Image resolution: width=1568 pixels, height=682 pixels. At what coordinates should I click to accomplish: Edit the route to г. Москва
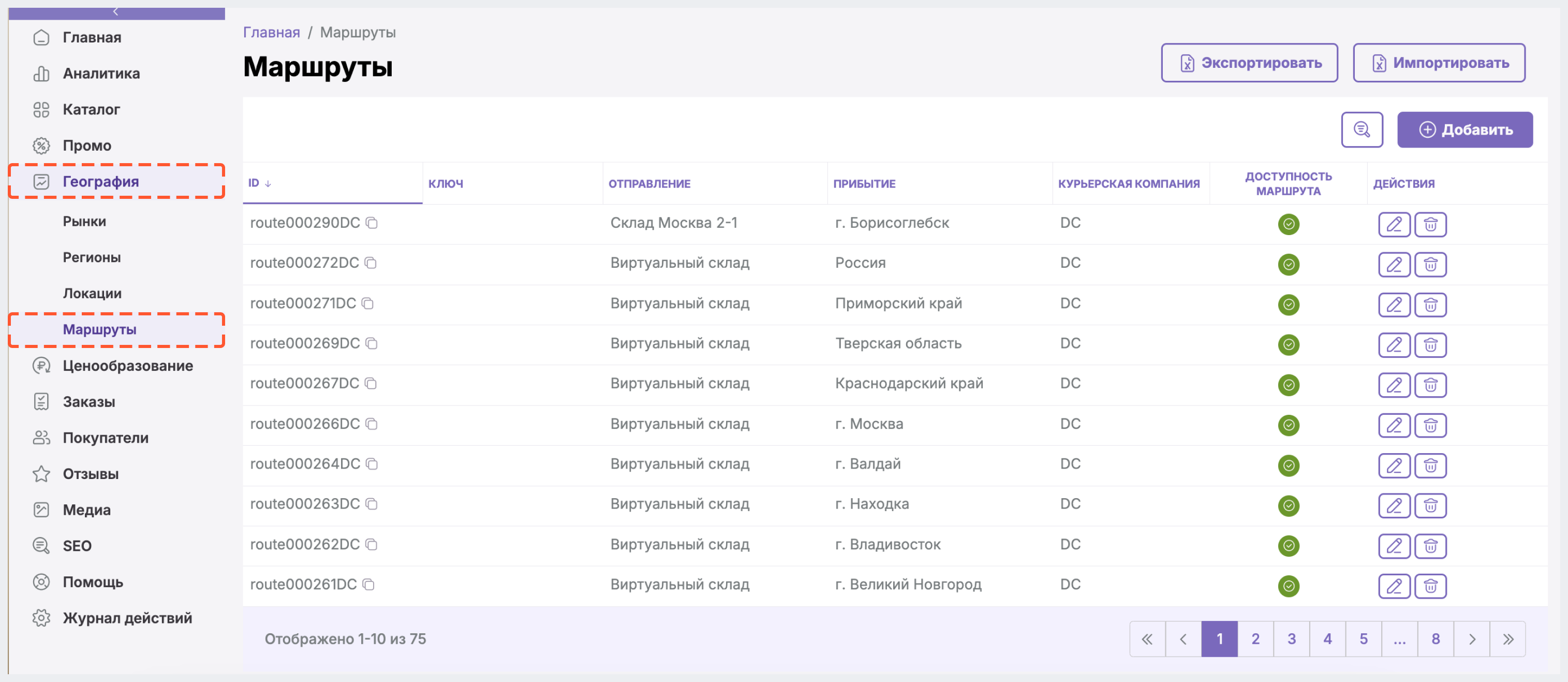[x=1394, y=425]
